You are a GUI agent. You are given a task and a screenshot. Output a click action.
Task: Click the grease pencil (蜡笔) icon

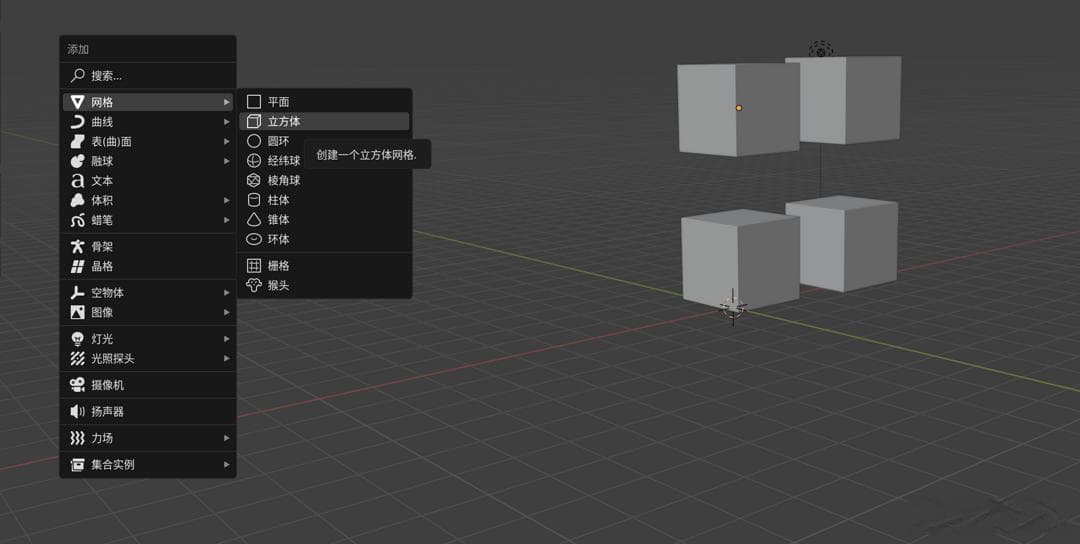point(77,220)
